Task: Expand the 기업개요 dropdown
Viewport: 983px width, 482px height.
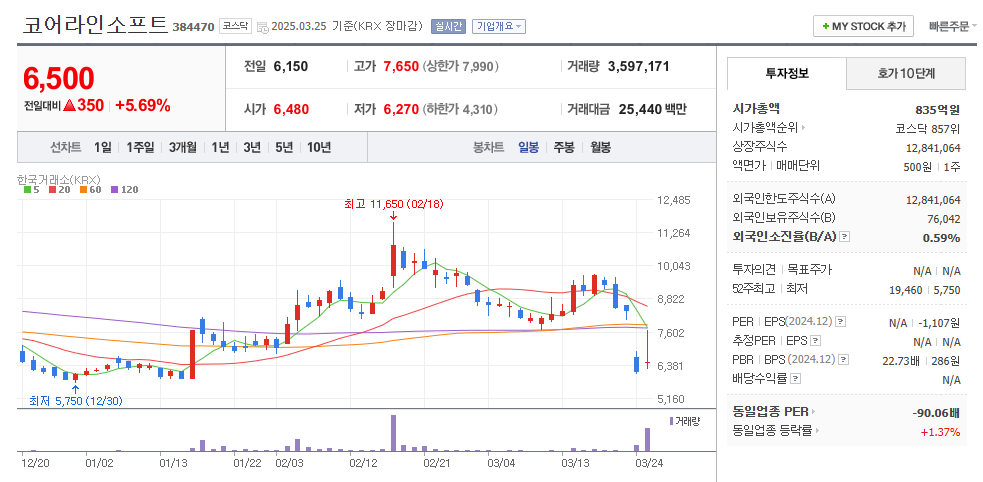Action: 499,26
